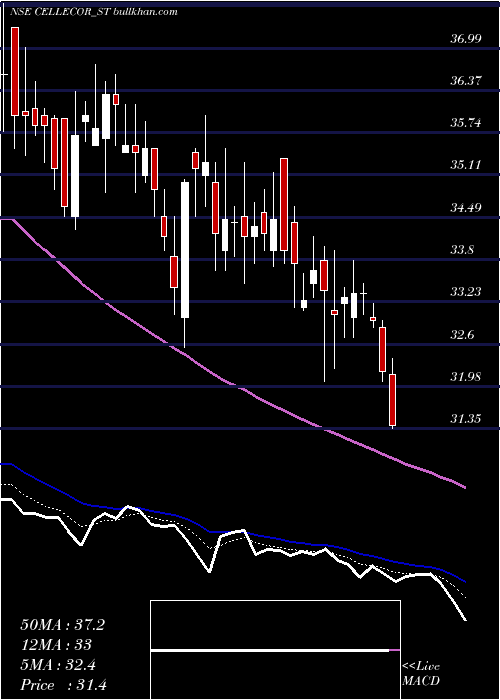500x700 pixels.
Task: Click the <<Live MACD label
Action: pos(421,674)
